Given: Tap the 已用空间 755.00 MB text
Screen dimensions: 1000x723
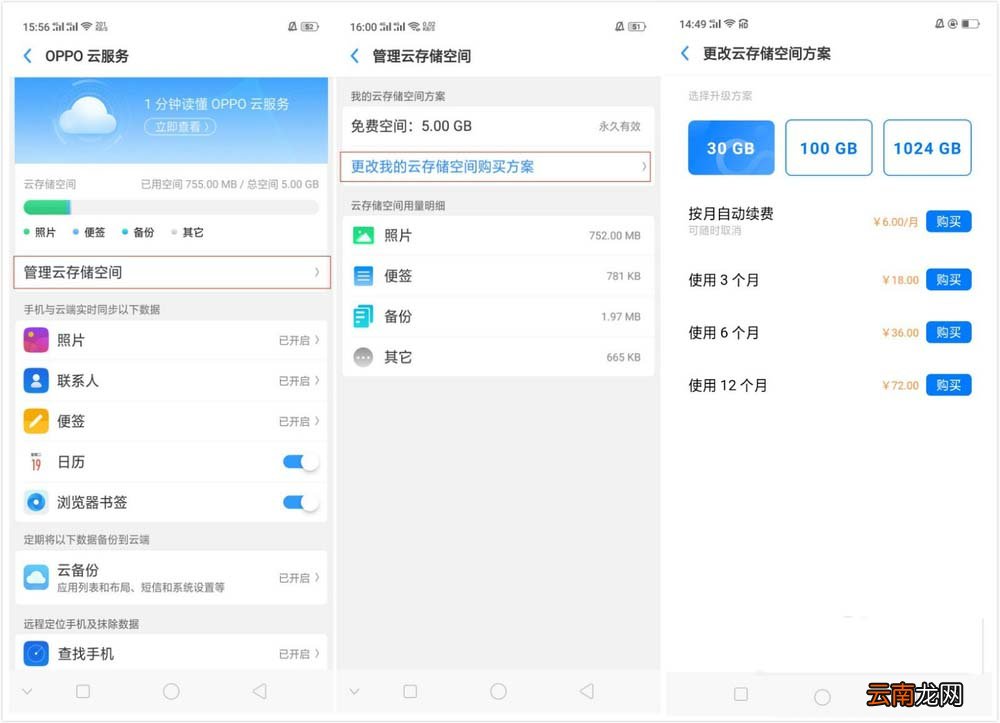Looking at the screenshot, I should [189, 184].
